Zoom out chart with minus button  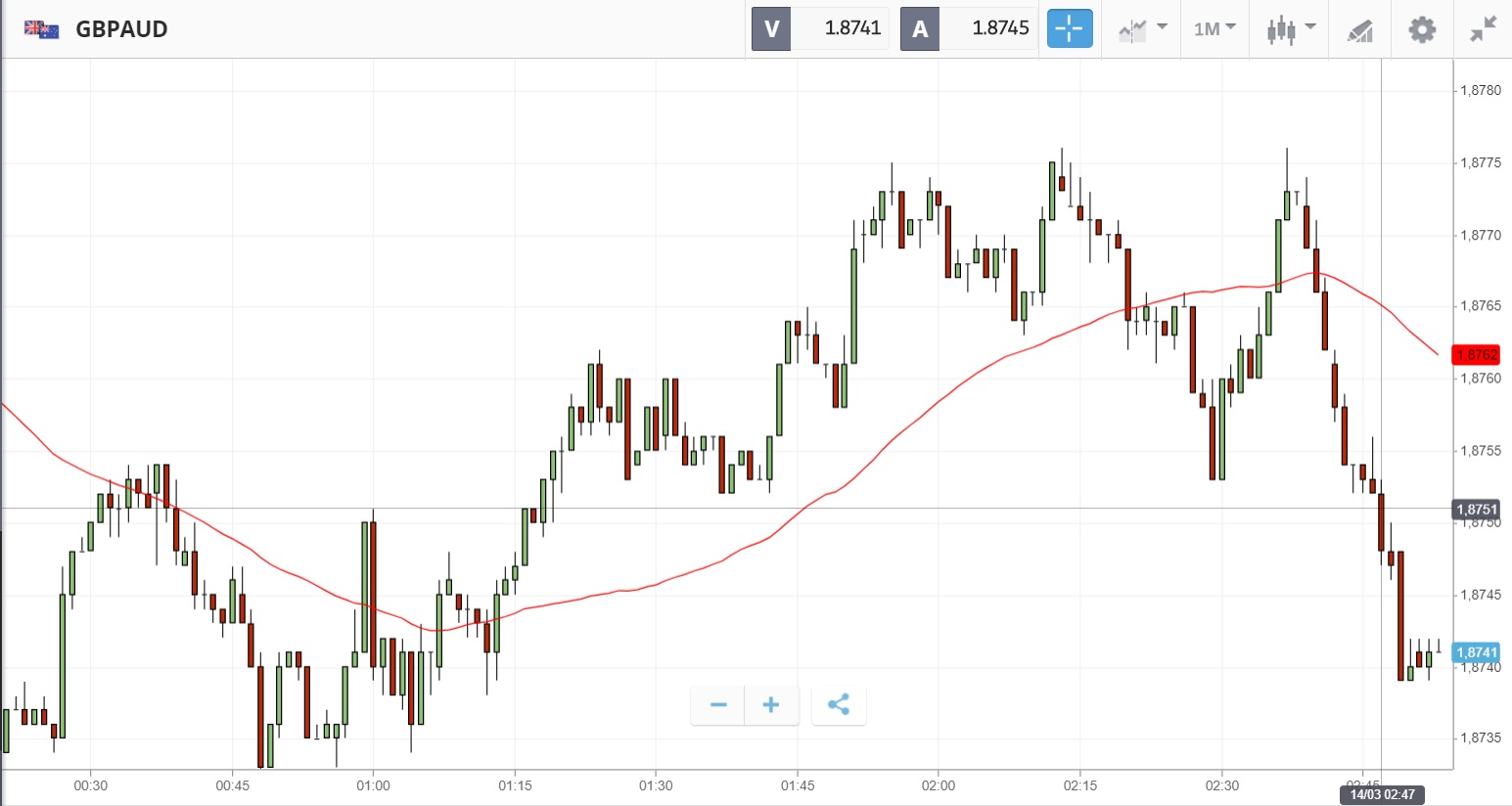pyautogui.click(x=718, y=704)
